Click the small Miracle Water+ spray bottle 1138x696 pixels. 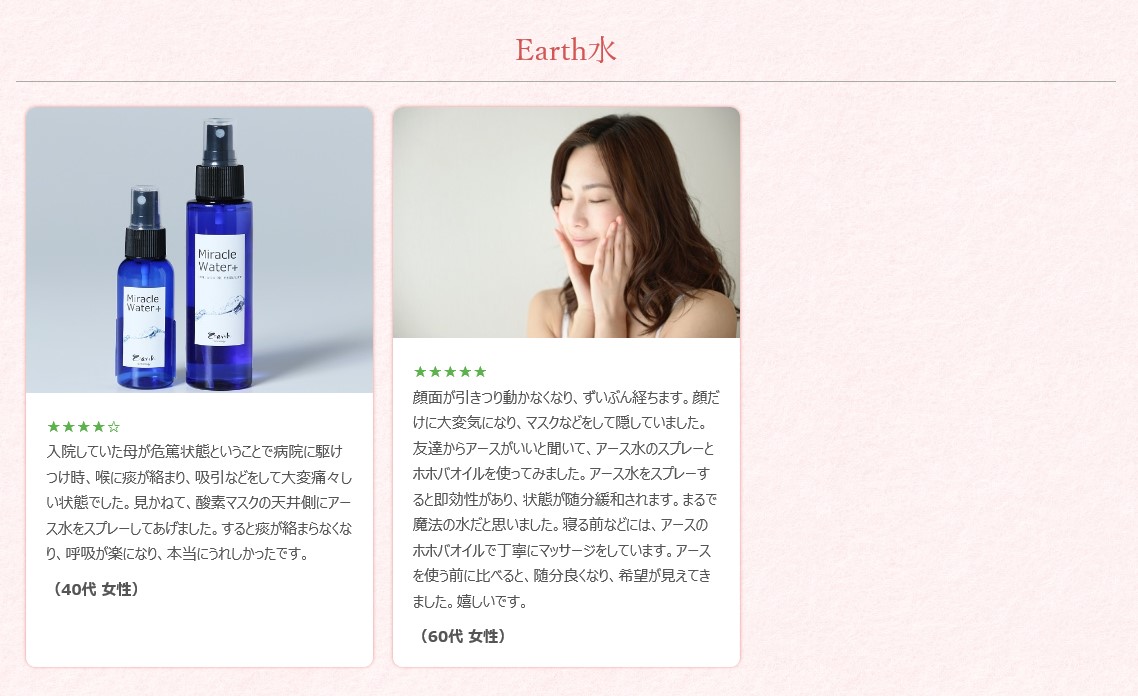pyautogui.click(x=145, y=288)
